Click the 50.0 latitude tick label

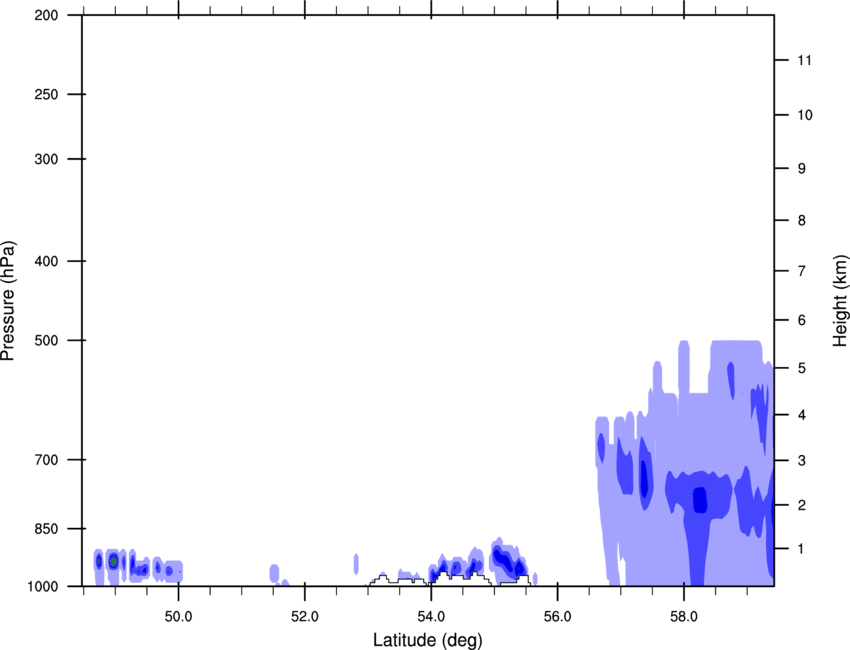click(x=178, y=617)
